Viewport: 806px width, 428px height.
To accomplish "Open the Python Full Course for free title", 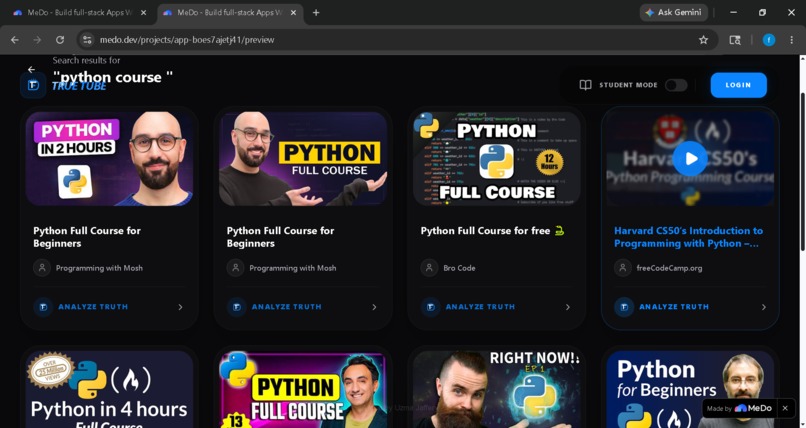I will 492,231.
